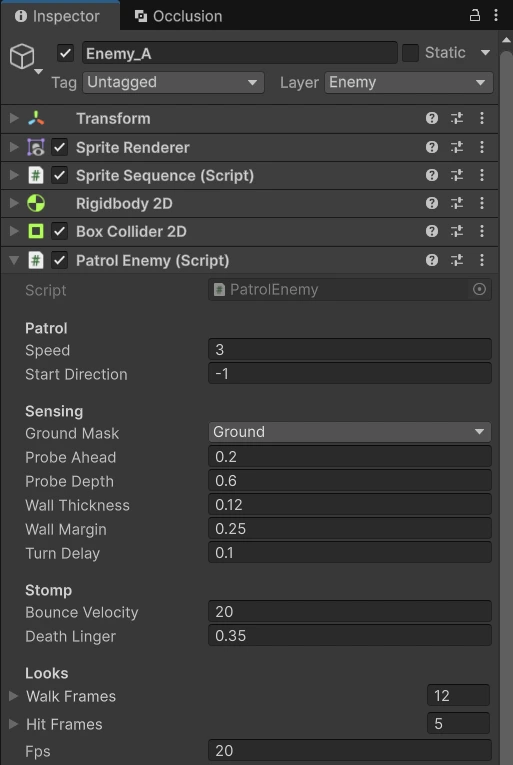The height and width of the screenshot is (765, 513).
Task: Open Sprite Renderer help reference
Action: [x=431, y=147]
